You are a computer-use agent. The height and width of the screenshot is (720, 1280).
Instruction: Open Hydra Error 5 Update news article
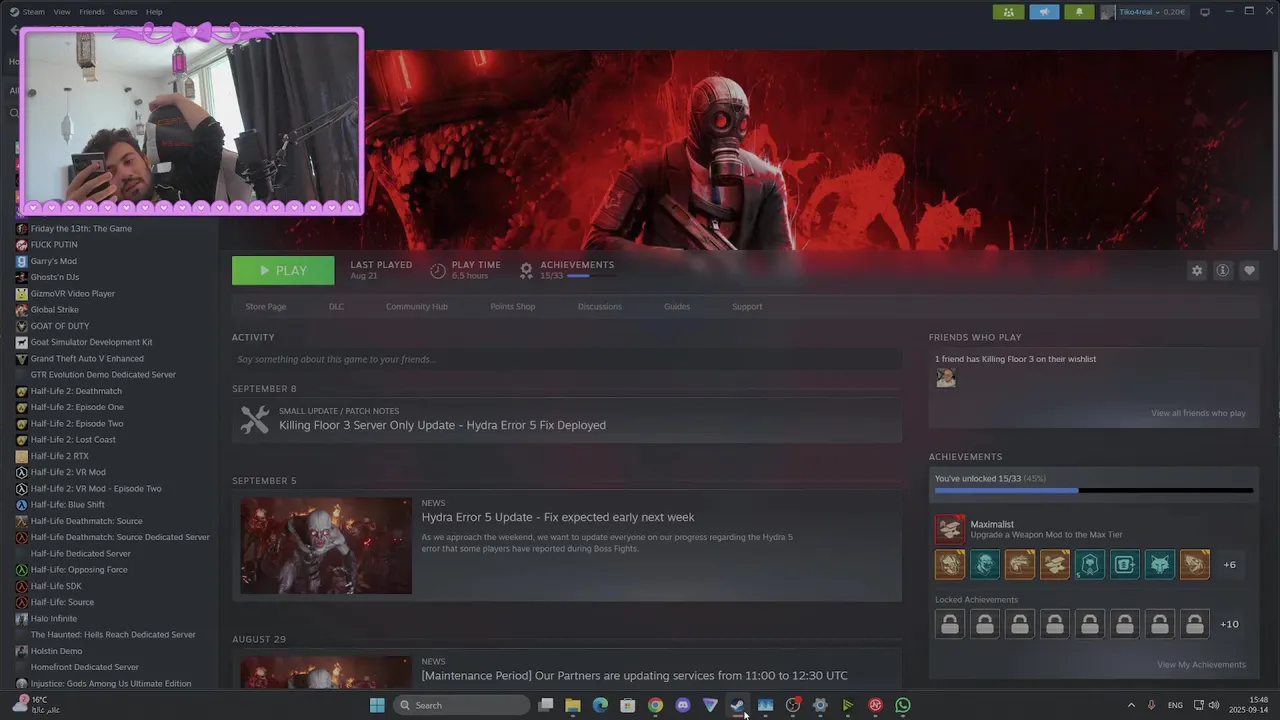(558, 517)
